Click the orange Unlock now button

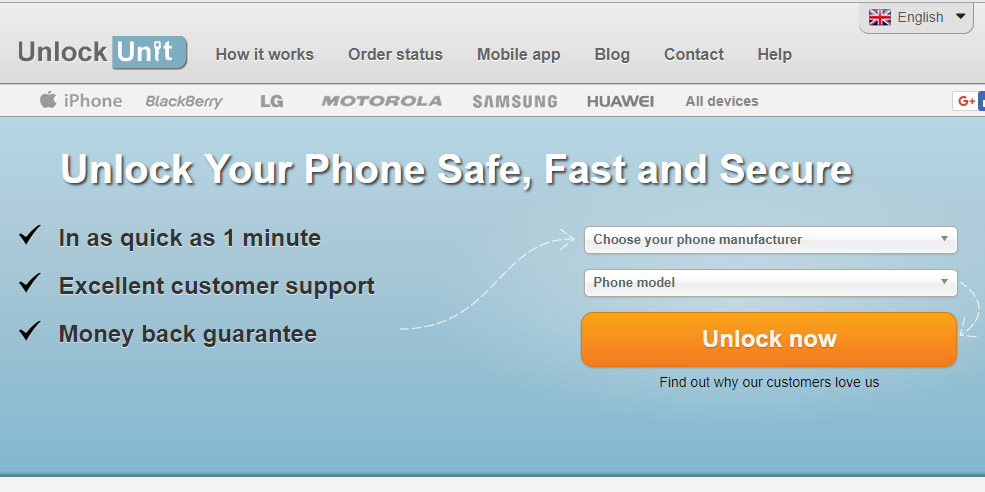click(769, 339)
